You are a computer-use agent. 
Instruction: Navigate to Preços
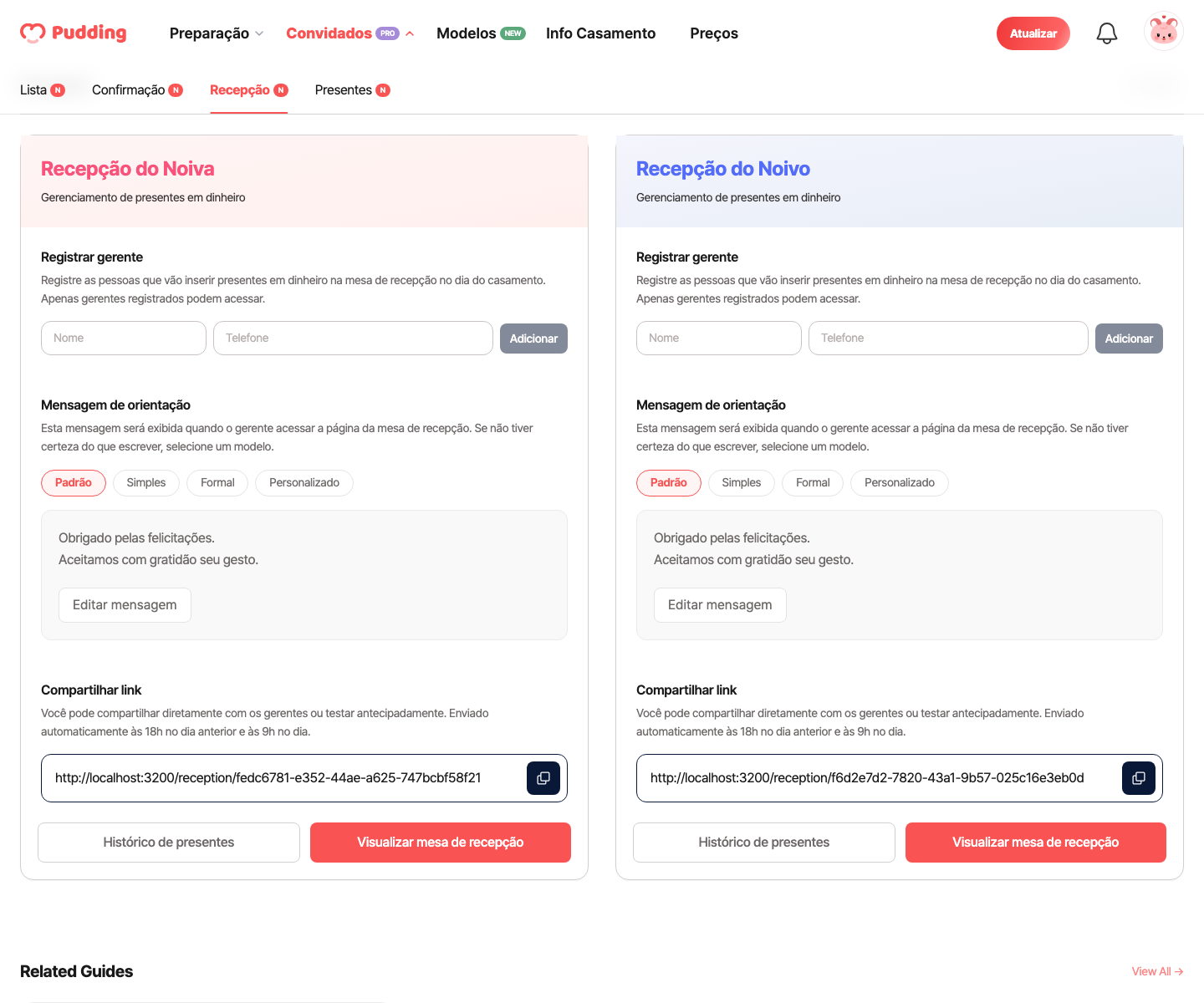[x=714, y=33]
